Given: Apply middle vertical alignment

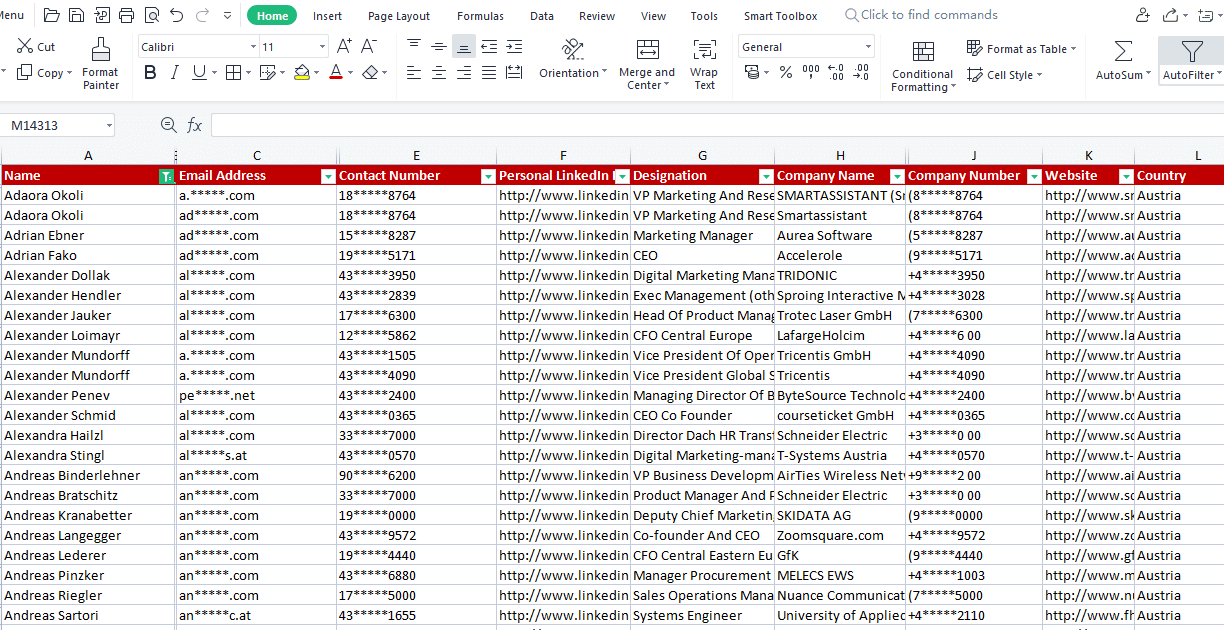Looking at the screenshot, I should point(439,47).
